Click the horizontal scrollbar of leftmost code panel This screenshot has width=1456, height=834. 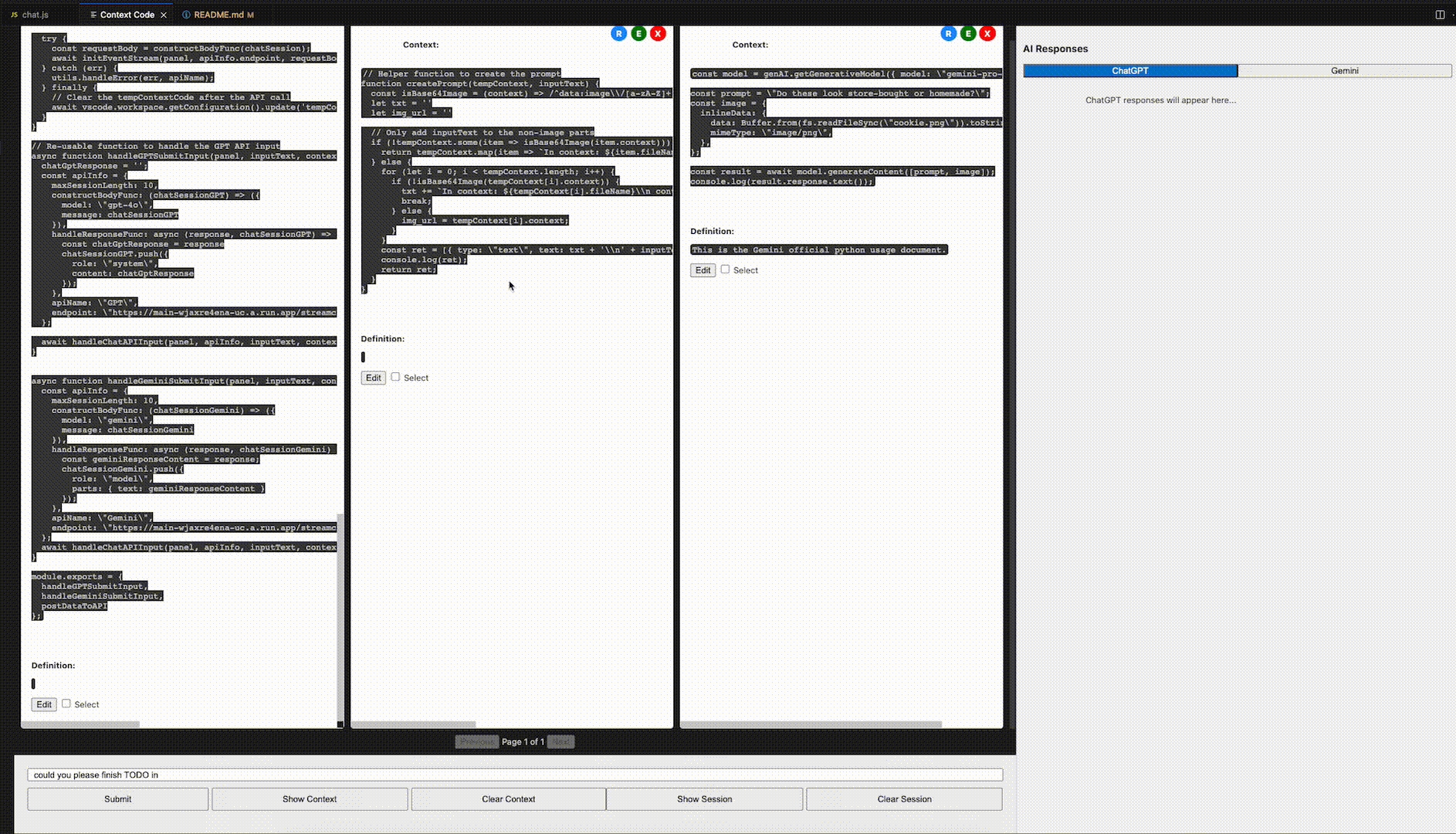(81, 724)
